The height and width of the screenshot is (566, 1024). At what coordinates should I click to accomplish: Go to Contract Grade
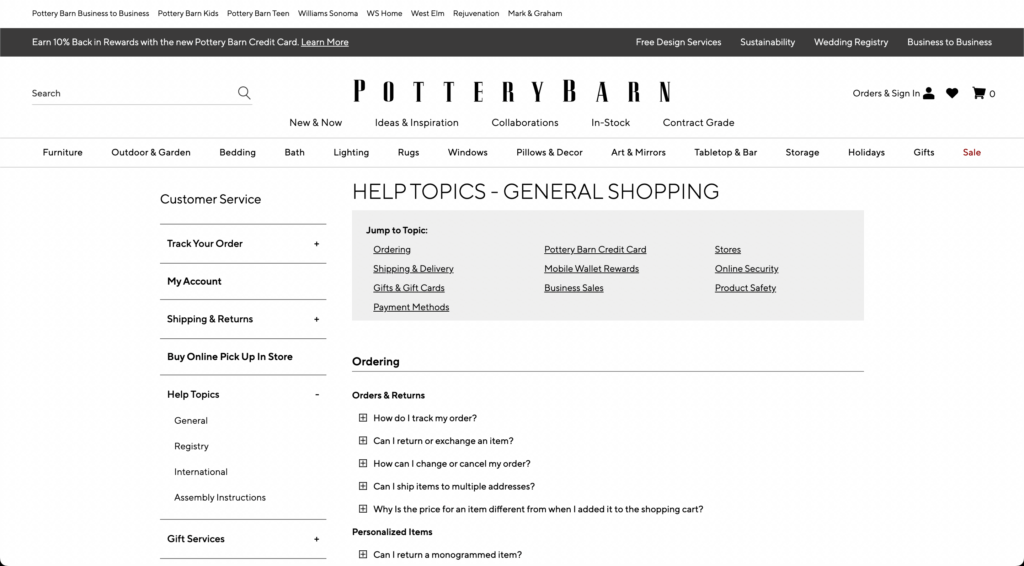698,123
